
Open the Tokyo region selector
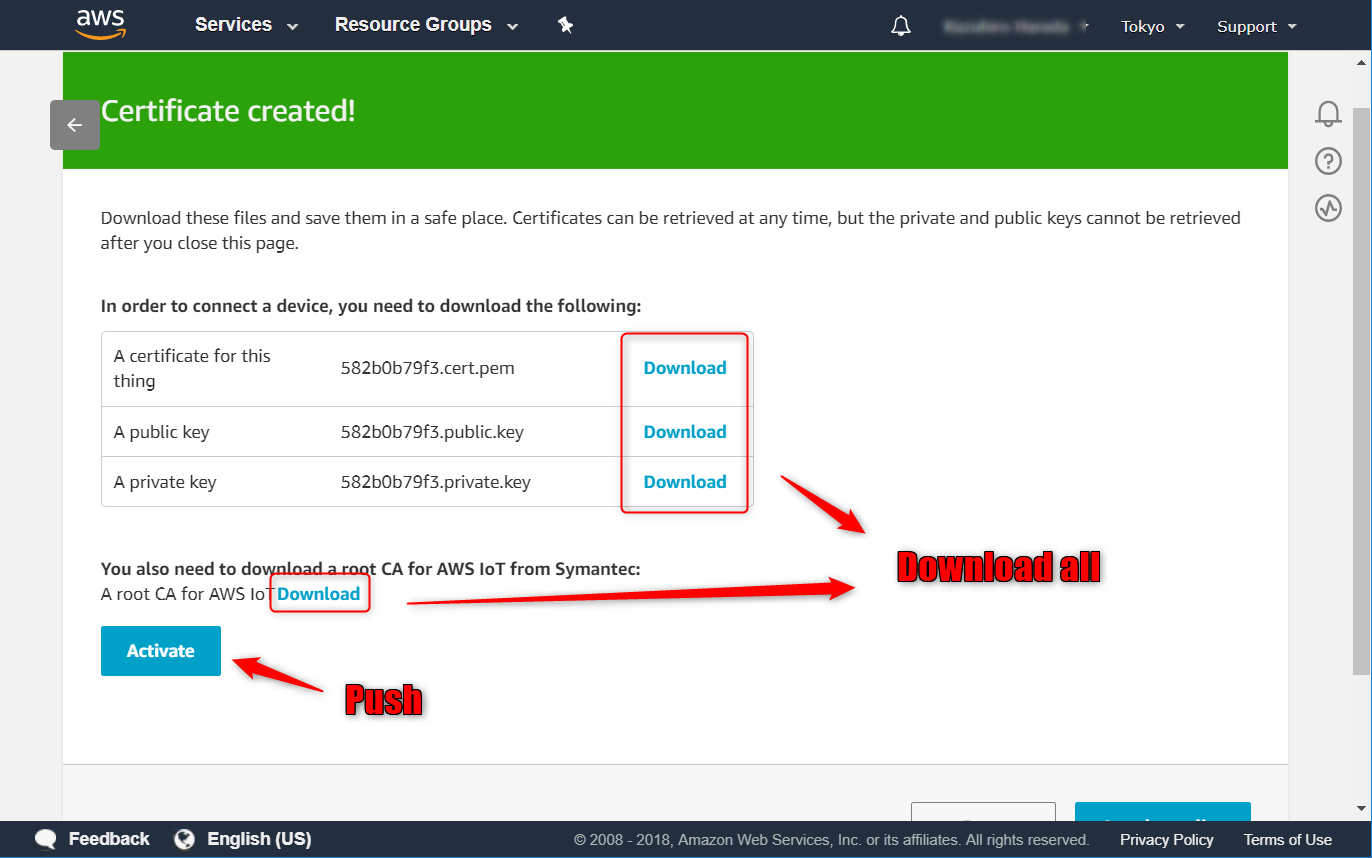tap(1152, 27)
